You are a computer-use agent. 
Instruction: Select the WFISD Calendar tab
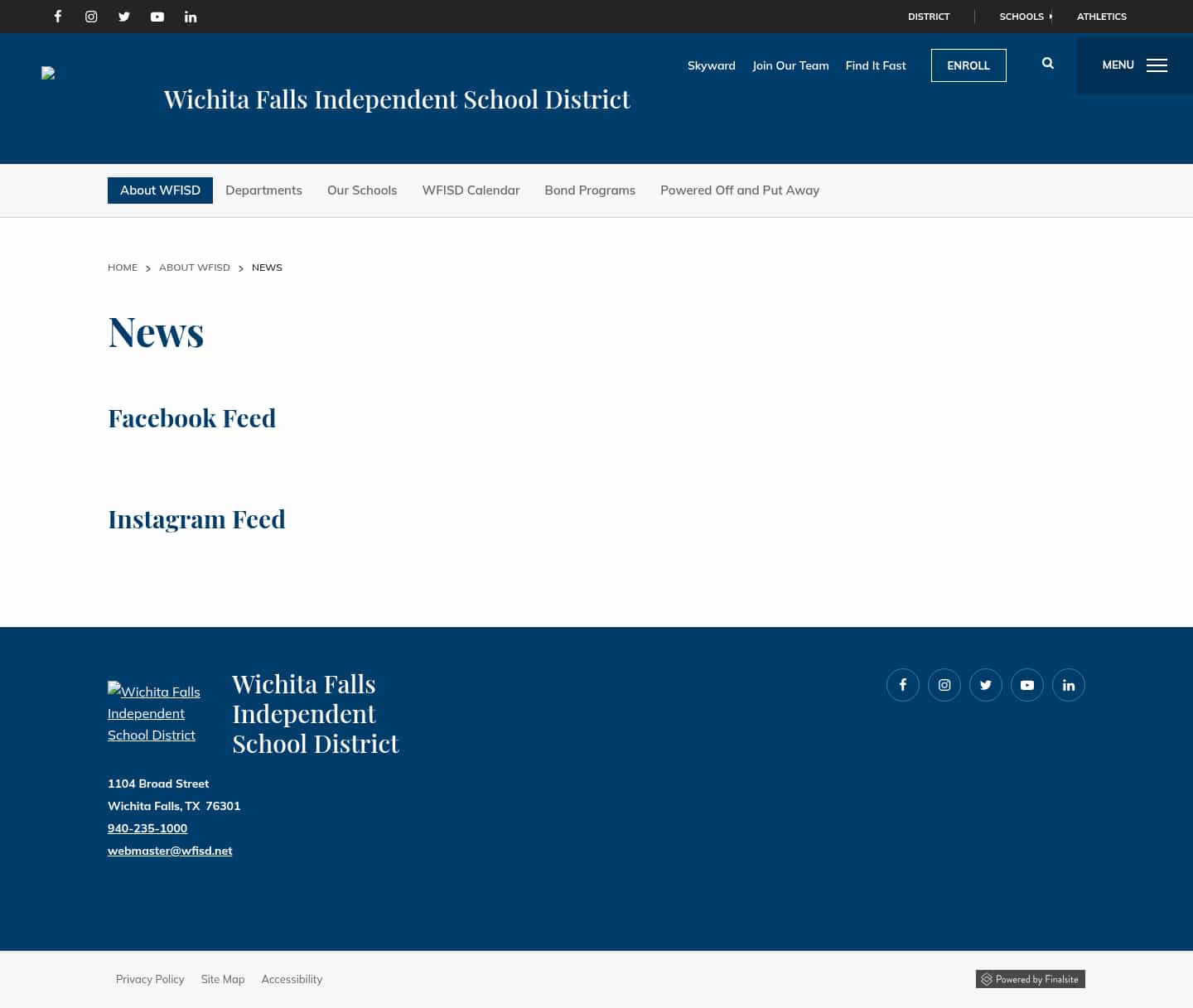pos(471,190)
